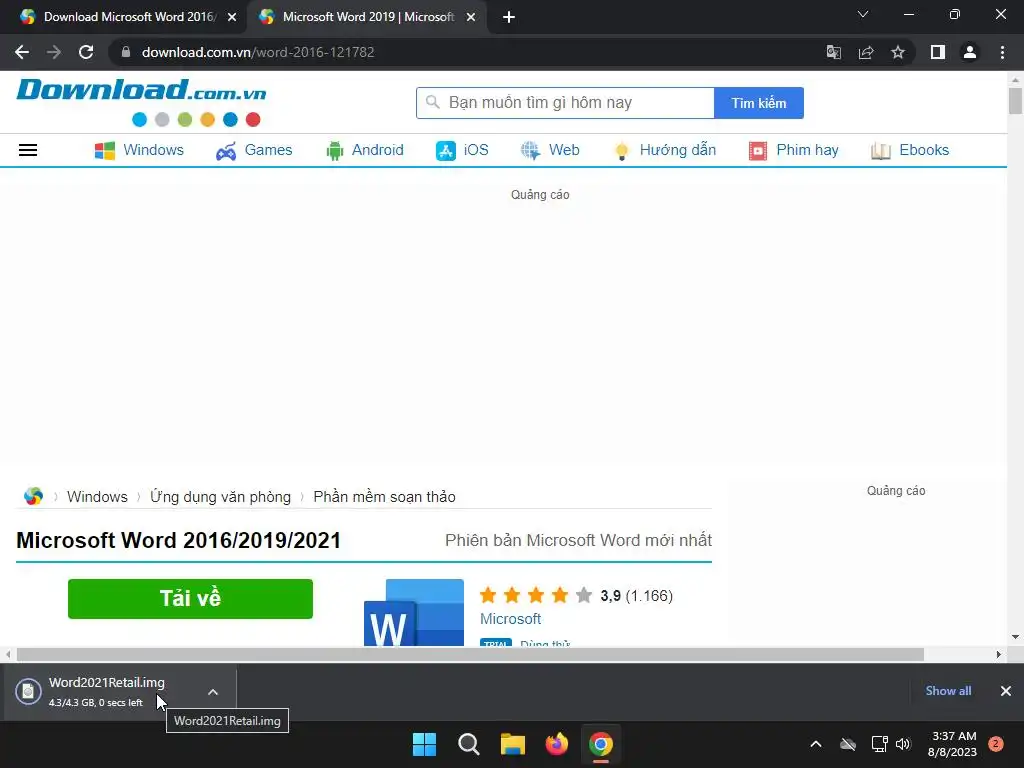
Task: Open the Windows Start menu
Action: [x=424, y=744]
